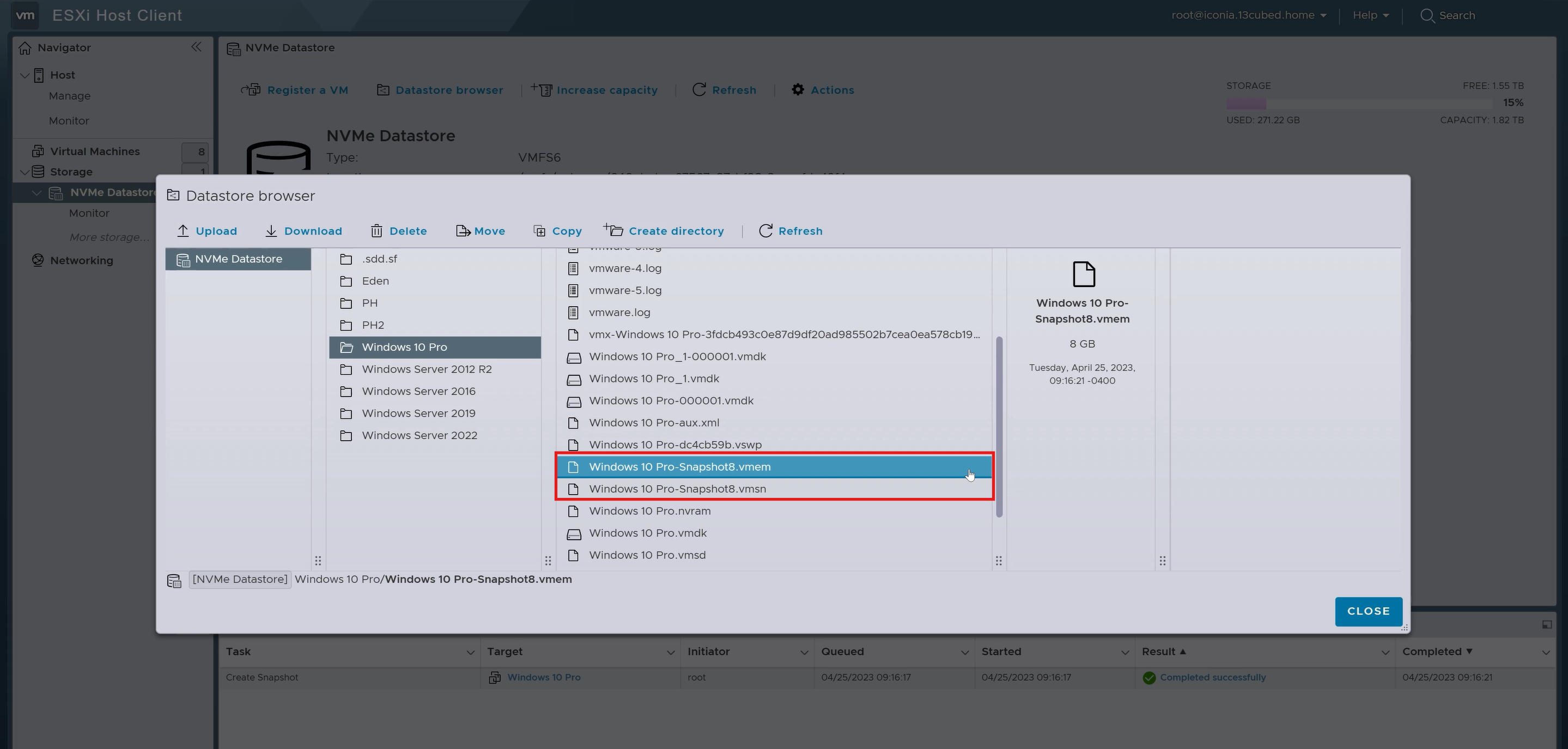The height and width of the screenshot is (749, 1568).
Task: Select Networking in the Navigator
Action: click(x=82, y=260)
